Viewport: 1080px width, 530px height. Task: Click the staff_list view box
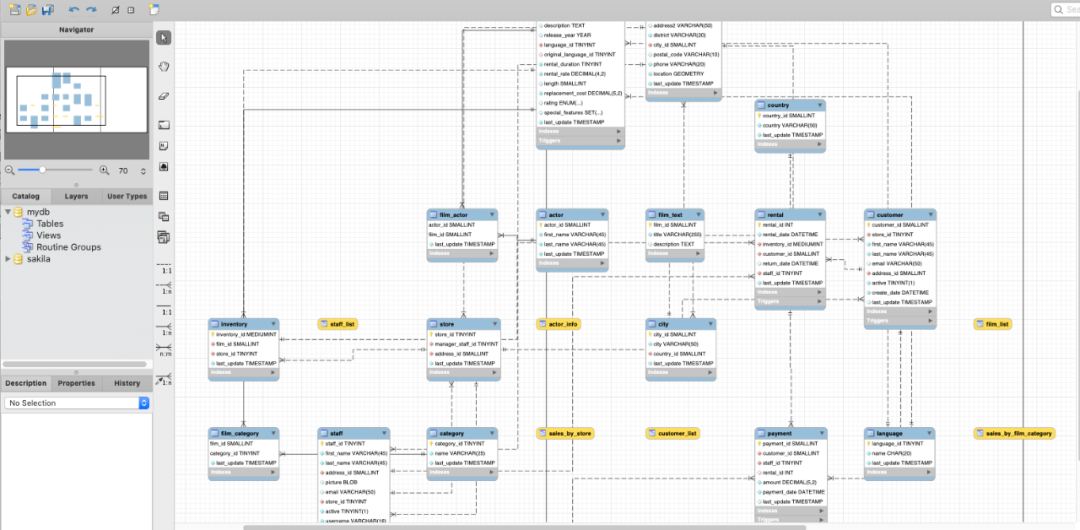coord(338,324)
